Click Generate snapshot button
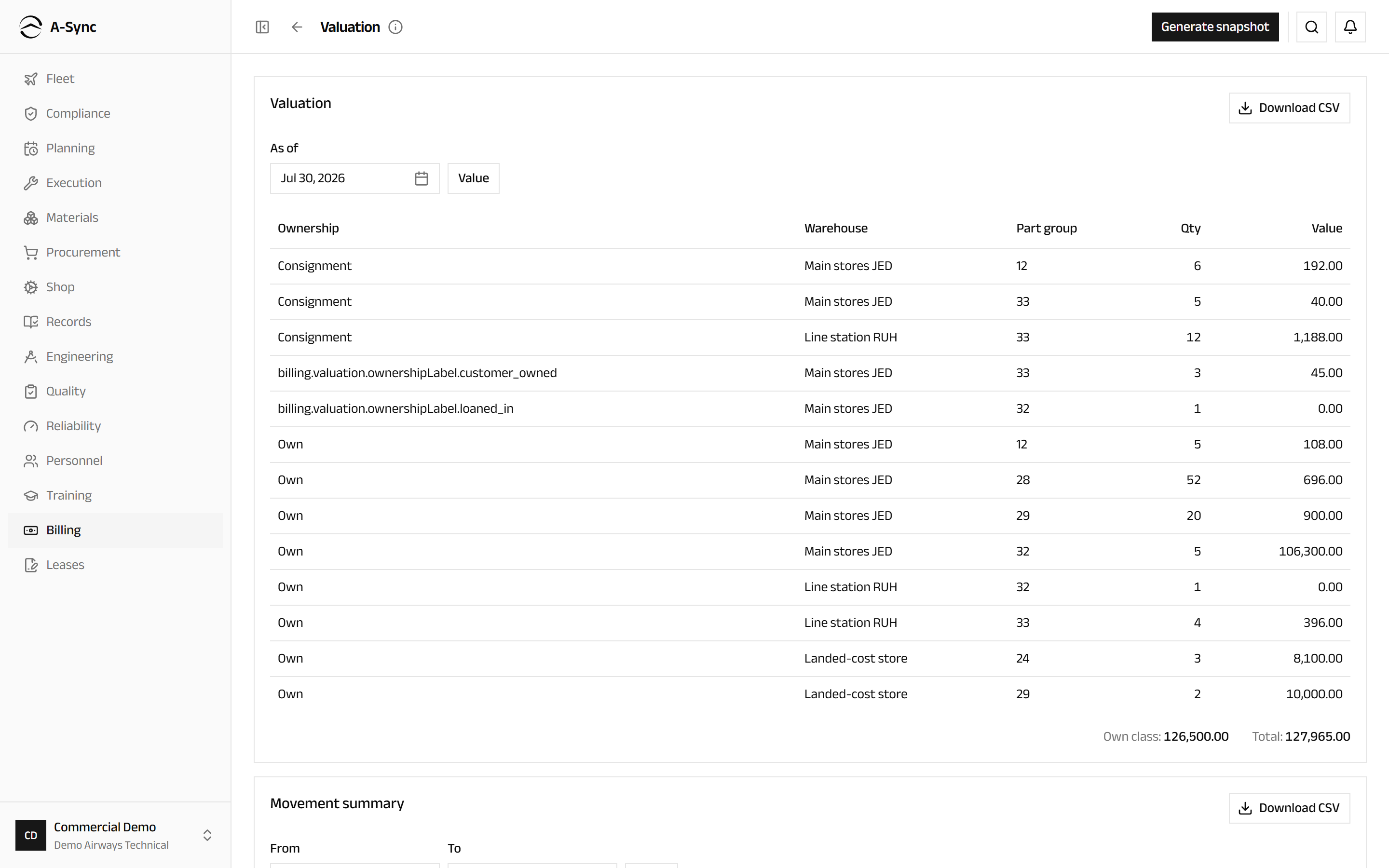The image size is (1389, 868). tap(1214, 27)
